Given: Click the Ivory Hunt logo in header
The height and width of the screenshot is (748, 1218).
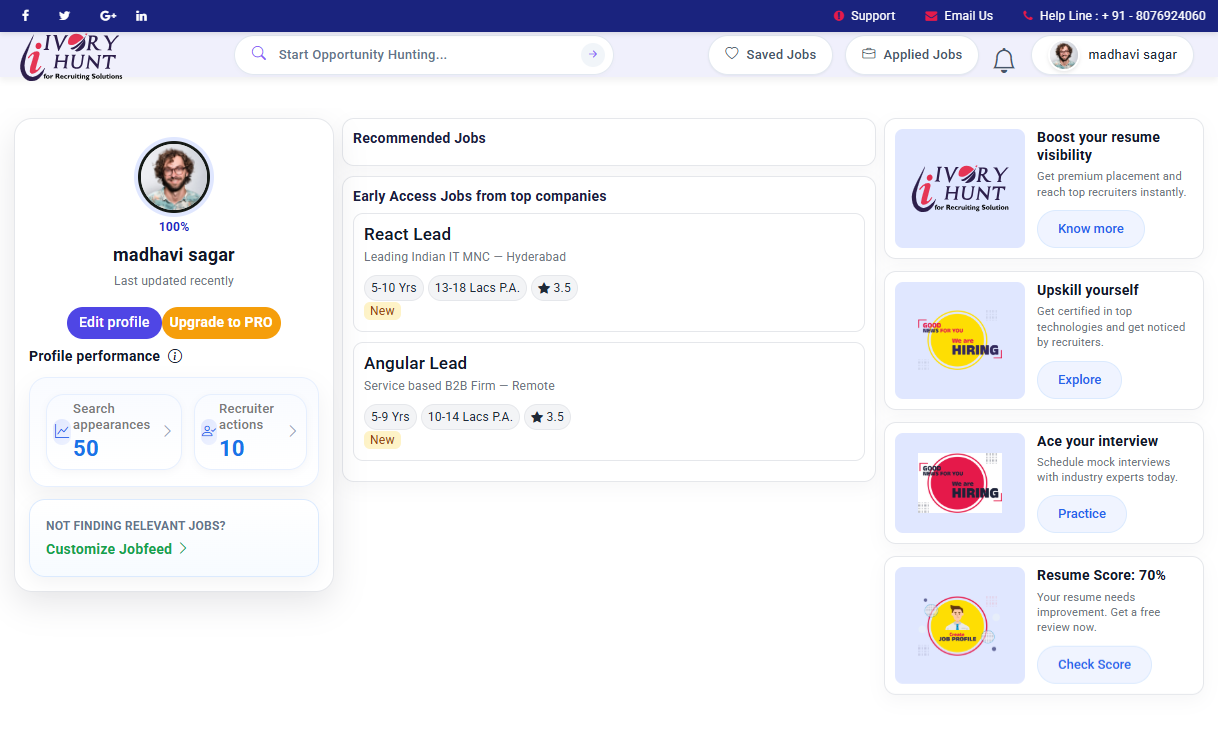Looking at the screenshot, I should (71, 56).
